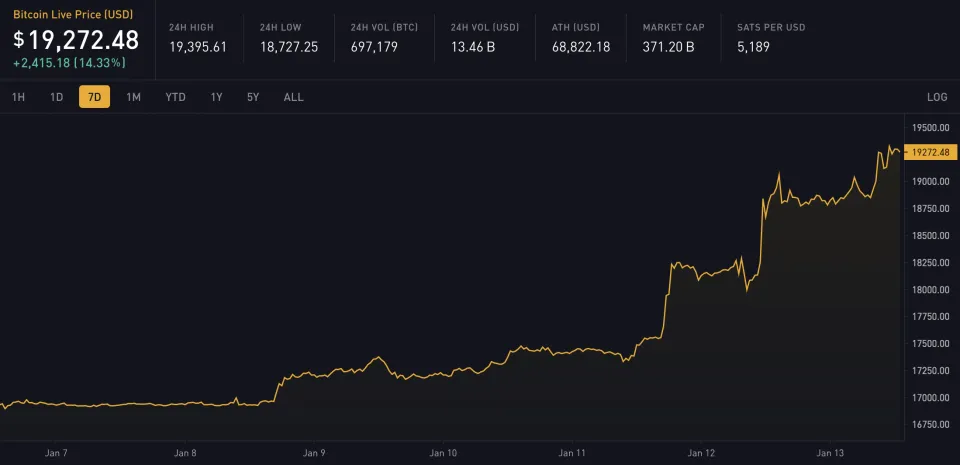Image resolution: width=960 pixels, height=465 pixels.
Task: Click the yellow 19272.48 price tag on axis
Action: click(x=930, y=152)
